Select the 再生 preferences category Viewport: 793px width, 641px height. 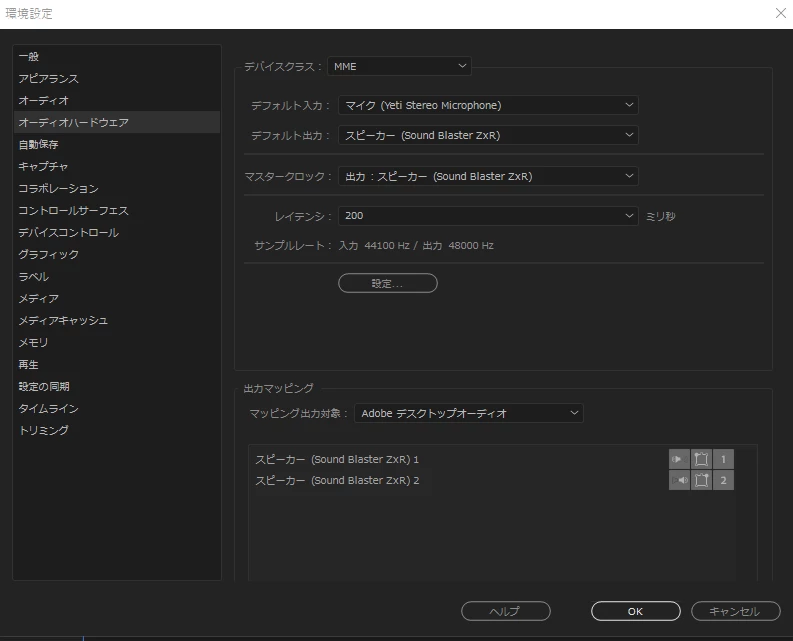117,364
